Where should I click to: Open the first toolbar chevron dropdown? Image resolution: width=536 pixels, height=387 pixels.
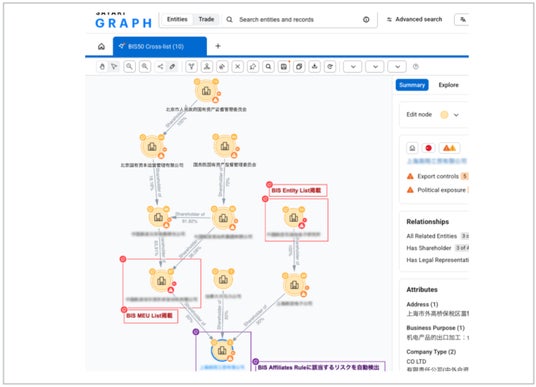[x=353, y=67]
